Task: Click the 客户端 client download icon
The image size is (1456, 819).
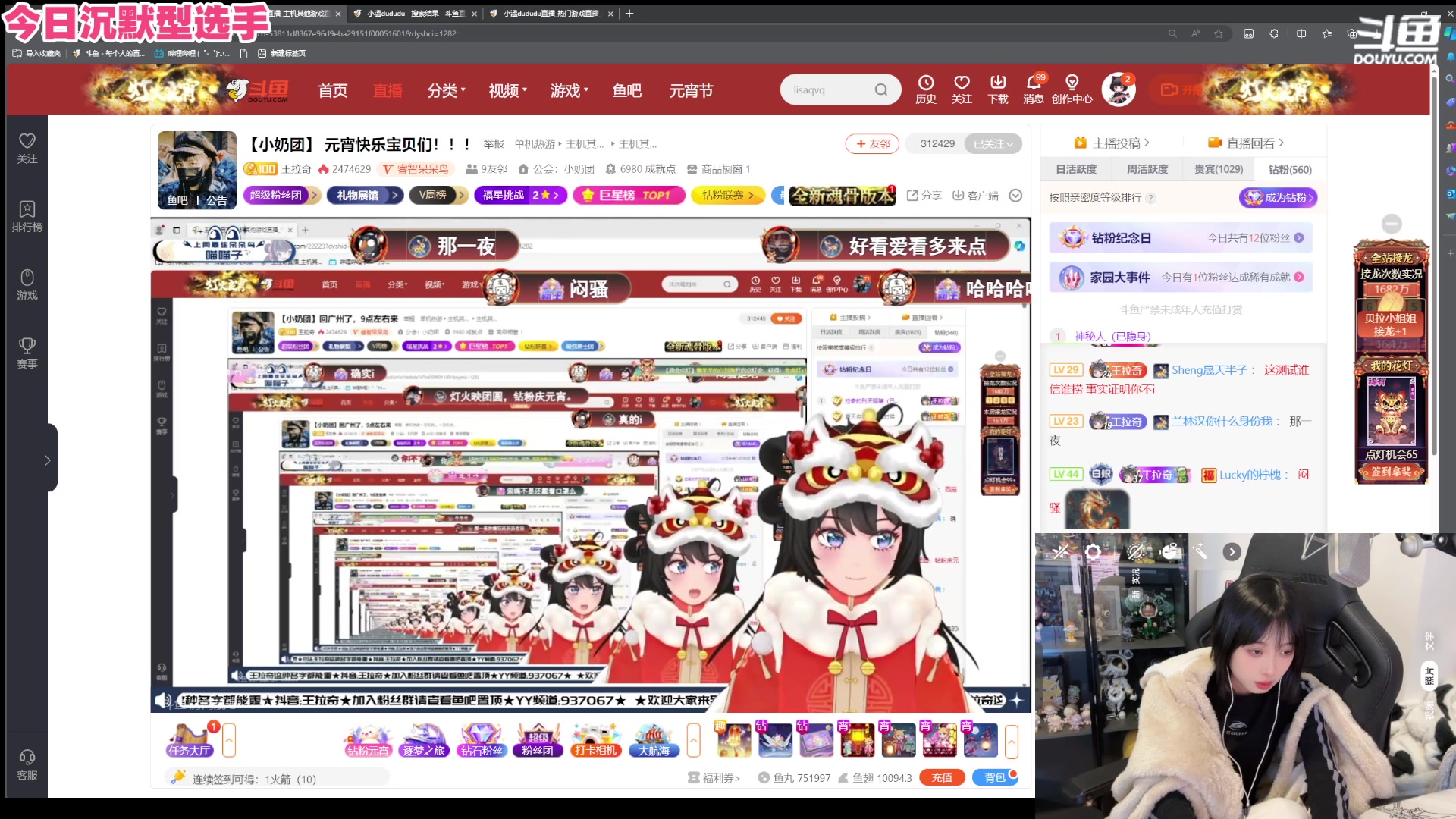Action: tap(975, 196)
